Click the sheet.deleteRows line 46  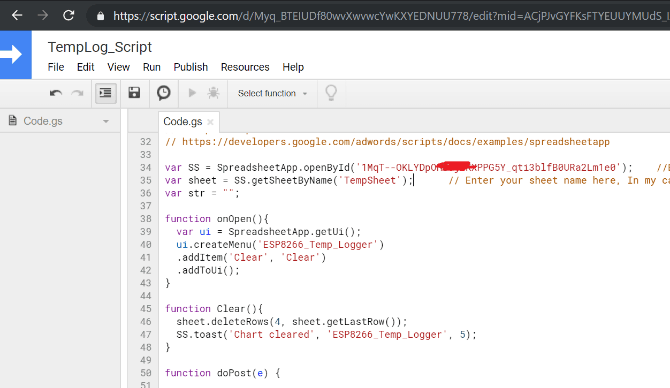pos(292,321)
